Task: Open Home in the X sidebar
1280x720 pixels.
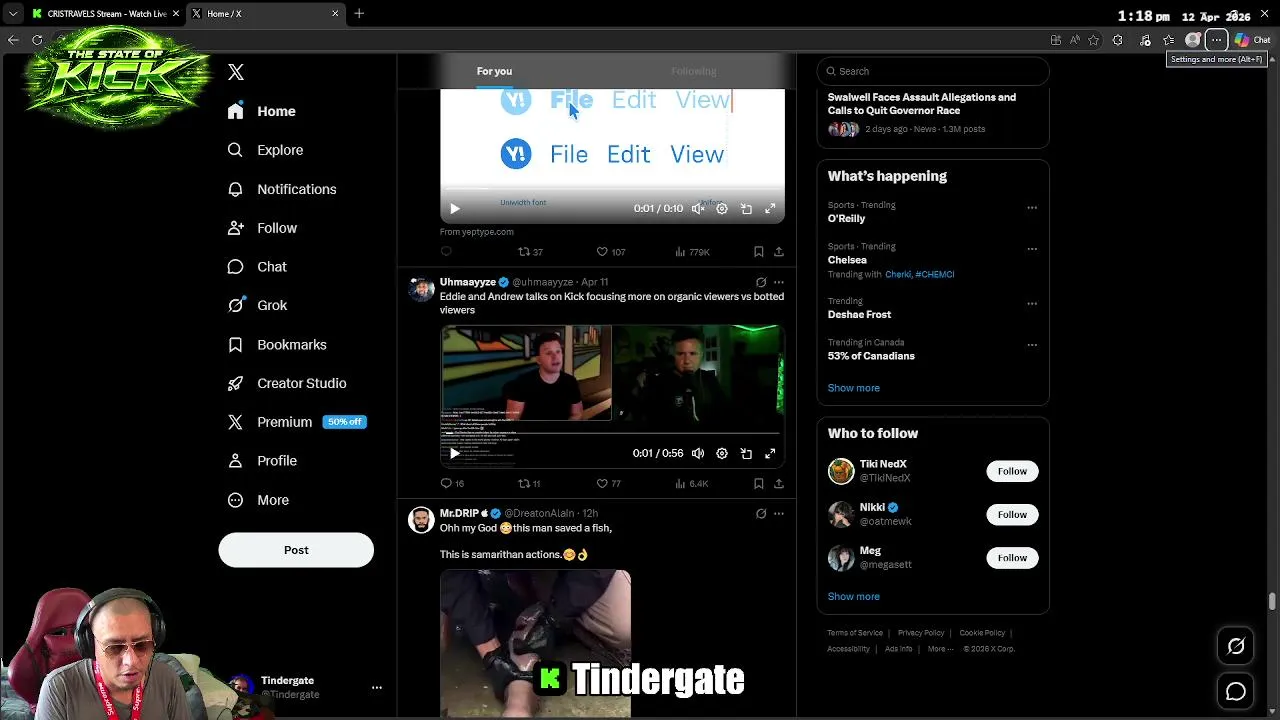Action: tap(262, 111)
